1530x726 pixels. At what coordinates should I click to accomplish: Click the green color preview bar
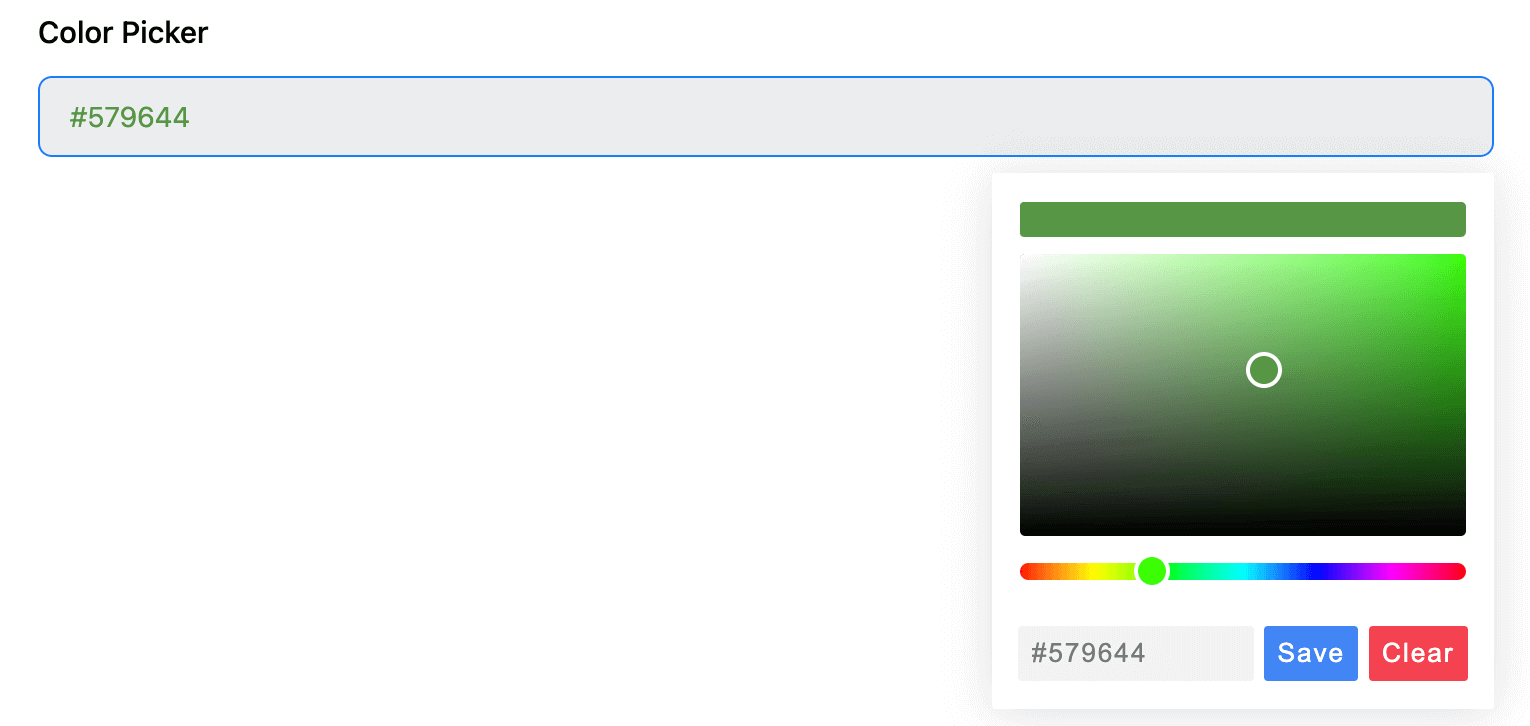[x=1243, y=219]
